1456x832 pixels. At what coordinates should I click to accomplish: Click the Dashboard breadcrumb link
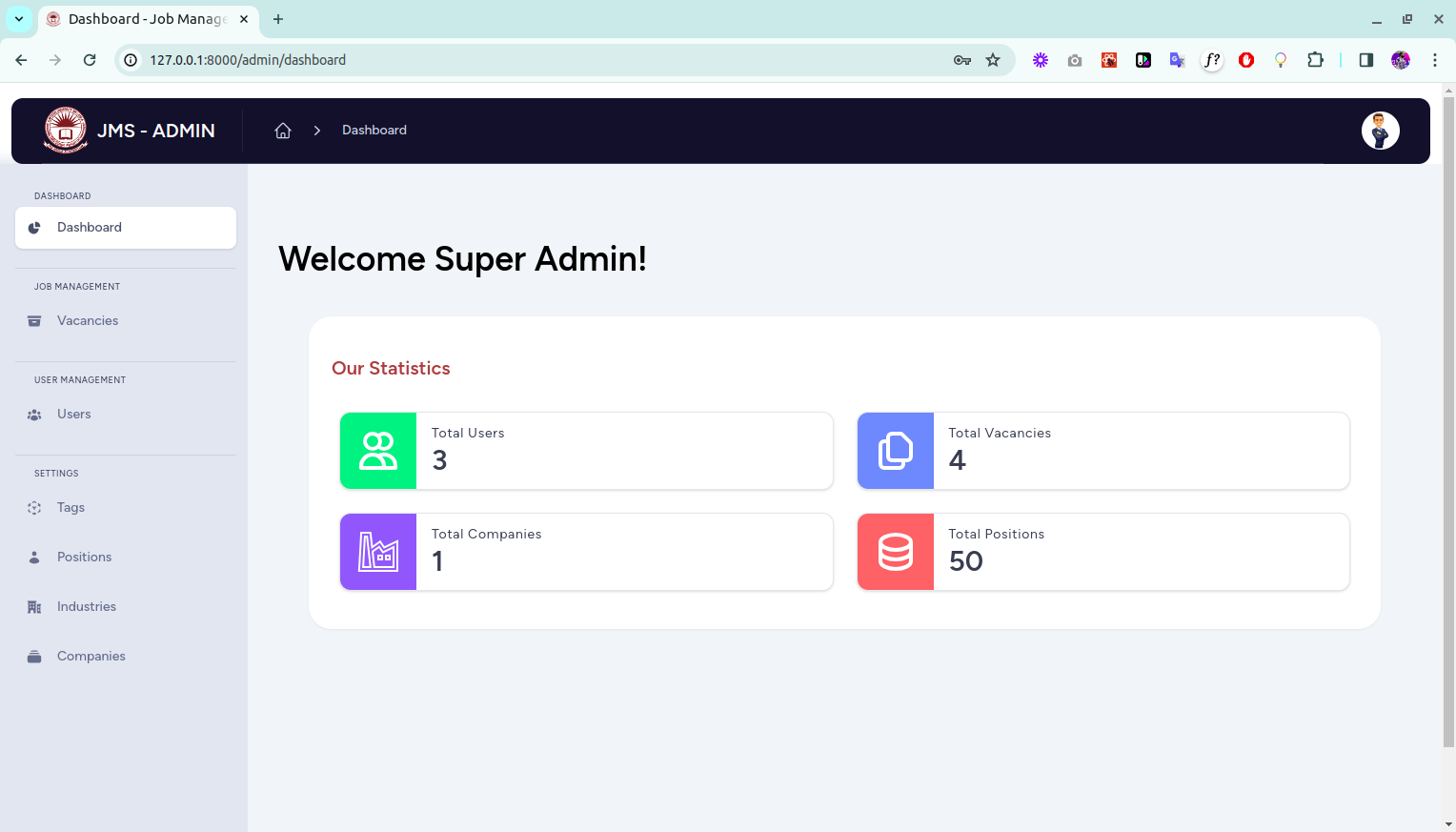(374, 131)
